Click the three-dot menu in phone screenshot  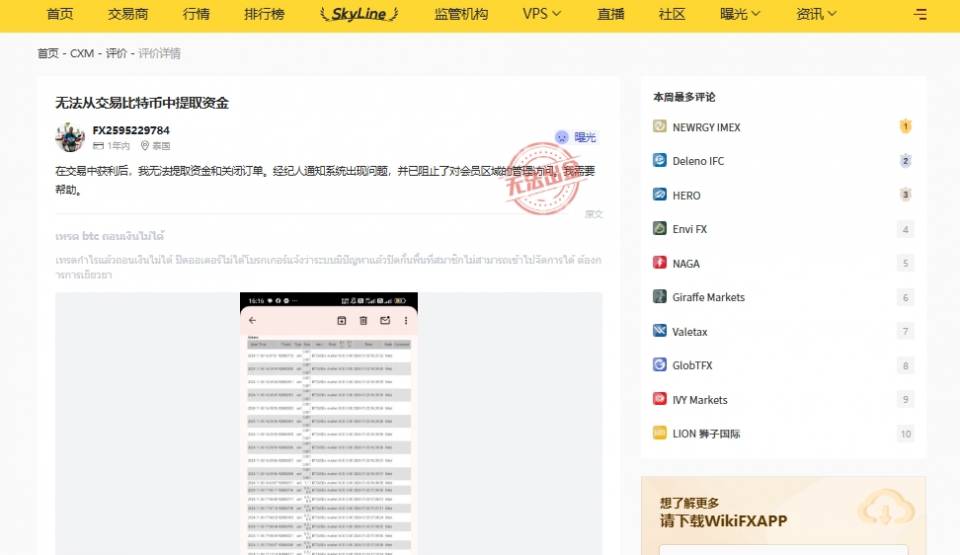tap(406, 320)
